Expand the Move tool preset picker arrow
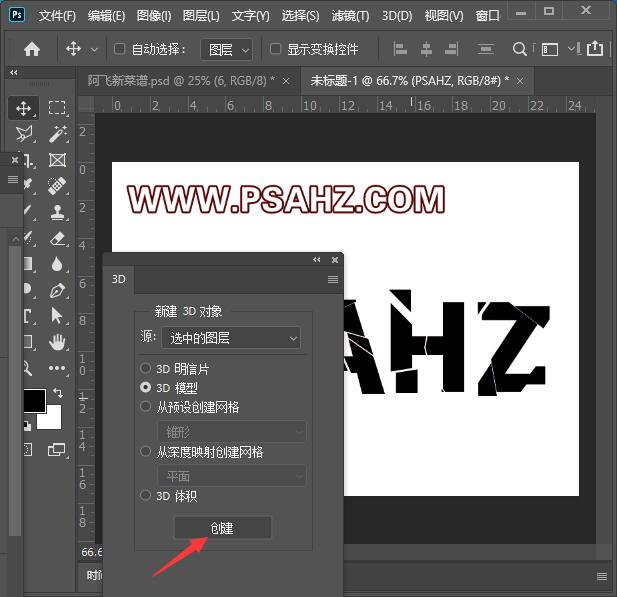Viewport: 617px width, 597px height. point(94,50)
